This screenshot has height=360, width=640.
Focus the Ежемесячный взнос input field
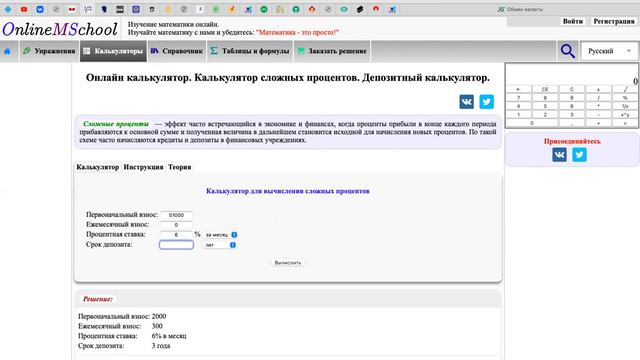(x=176, y=225)
